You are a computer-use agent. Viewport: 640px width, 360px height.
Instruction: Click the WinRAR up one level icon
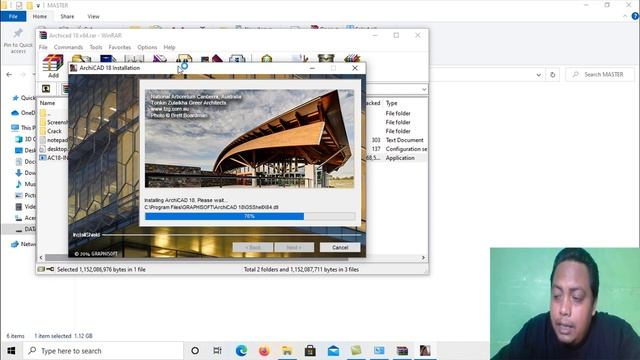coord(46,89)
